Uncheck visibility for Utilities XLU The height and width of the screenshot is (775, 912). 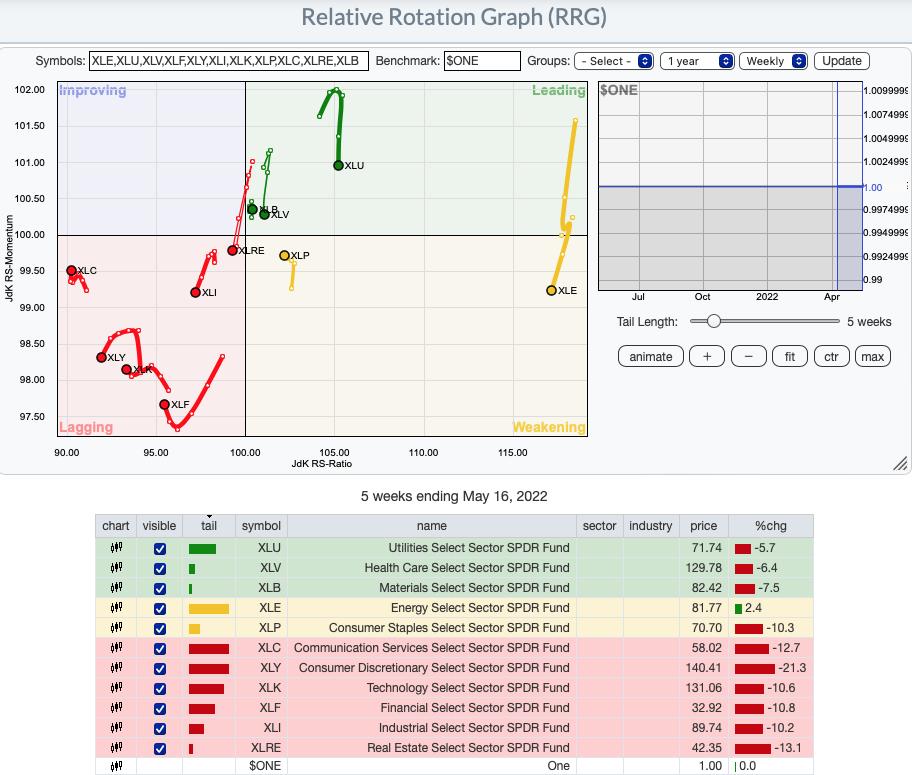point(159,548)
